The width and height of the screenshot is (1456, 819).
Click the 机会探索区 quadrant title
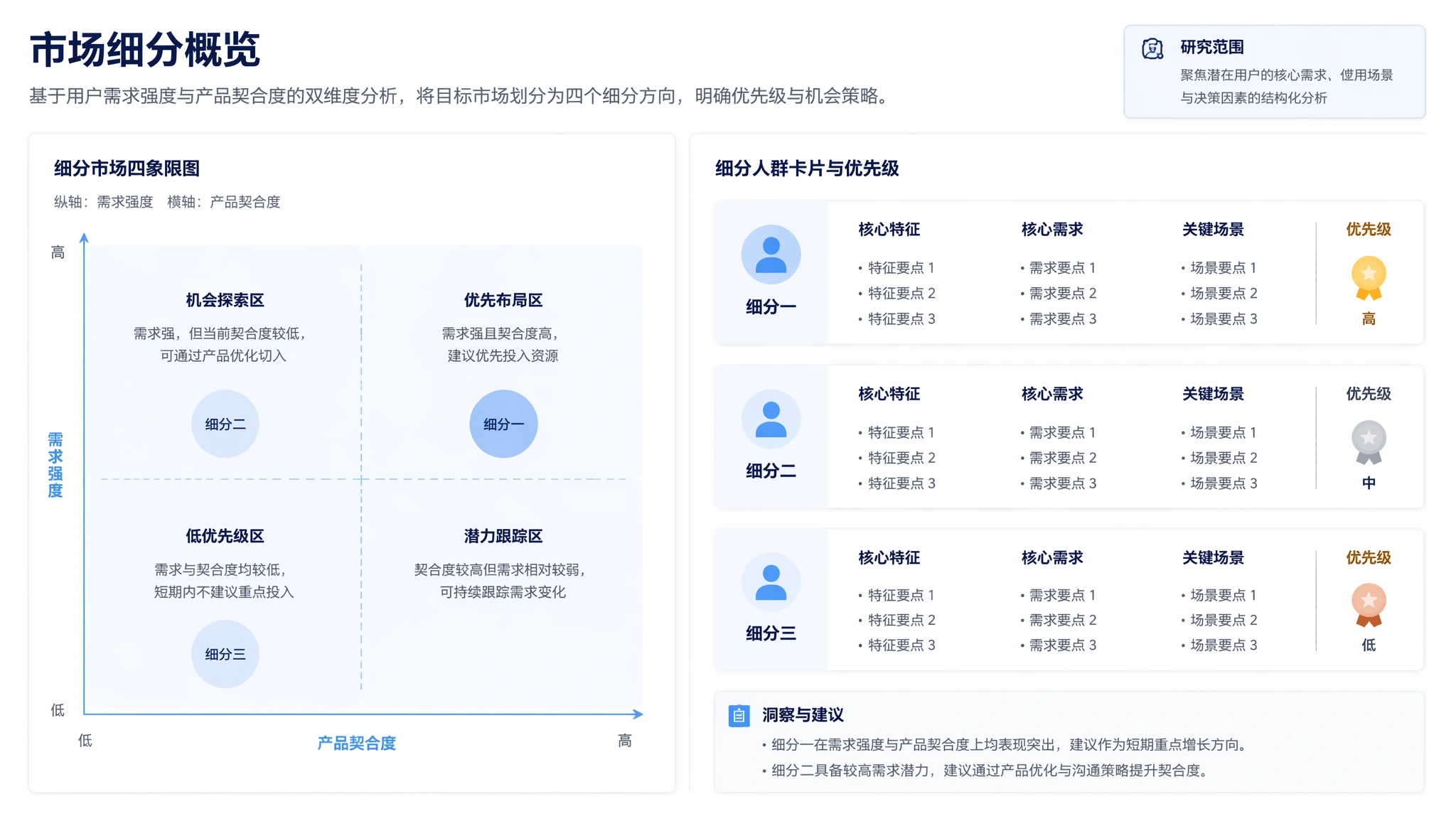225,300
